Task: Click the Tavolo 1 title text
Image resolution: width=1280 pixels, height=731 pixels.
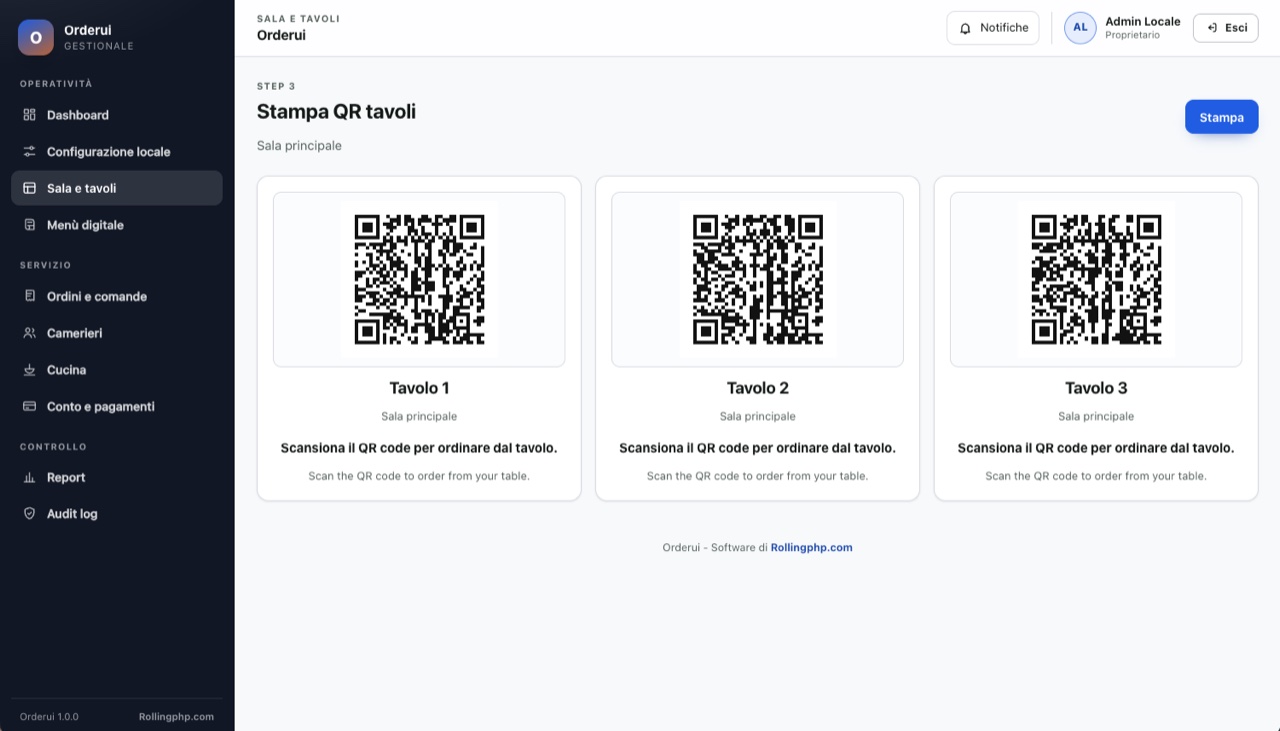Action: click(x=419, y=388)
